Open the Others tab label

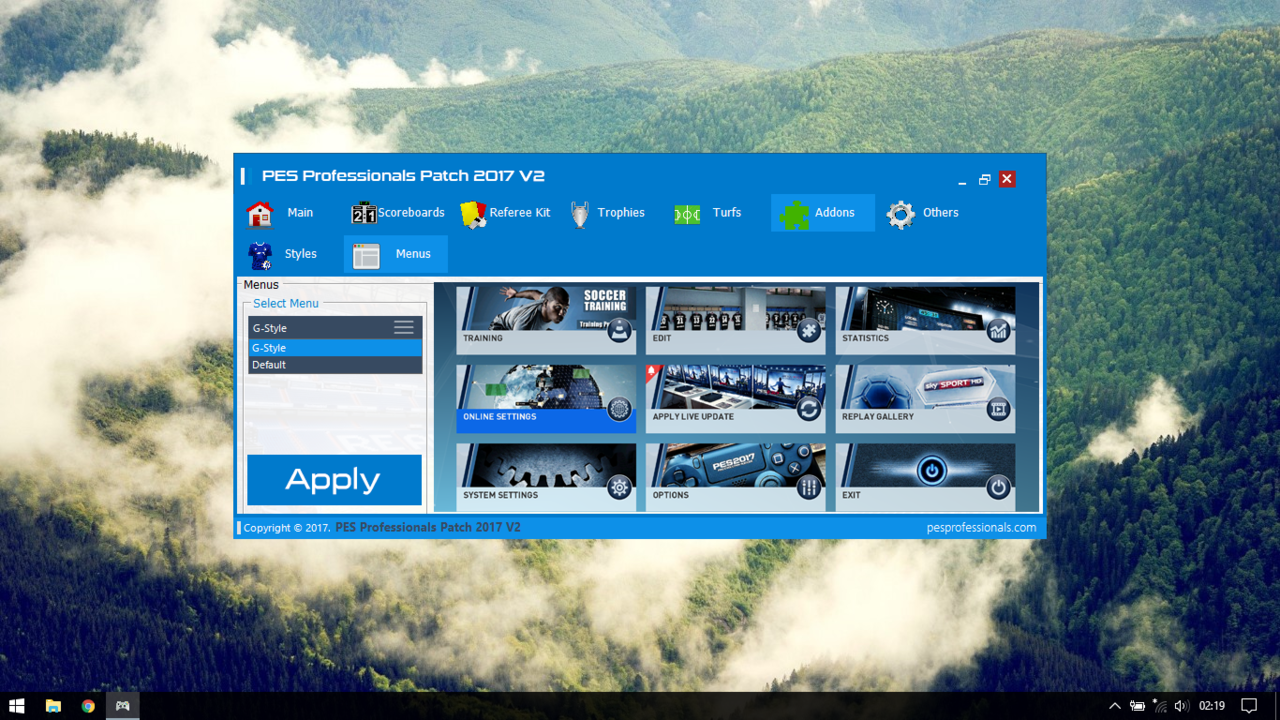click(x=941, y=213)
